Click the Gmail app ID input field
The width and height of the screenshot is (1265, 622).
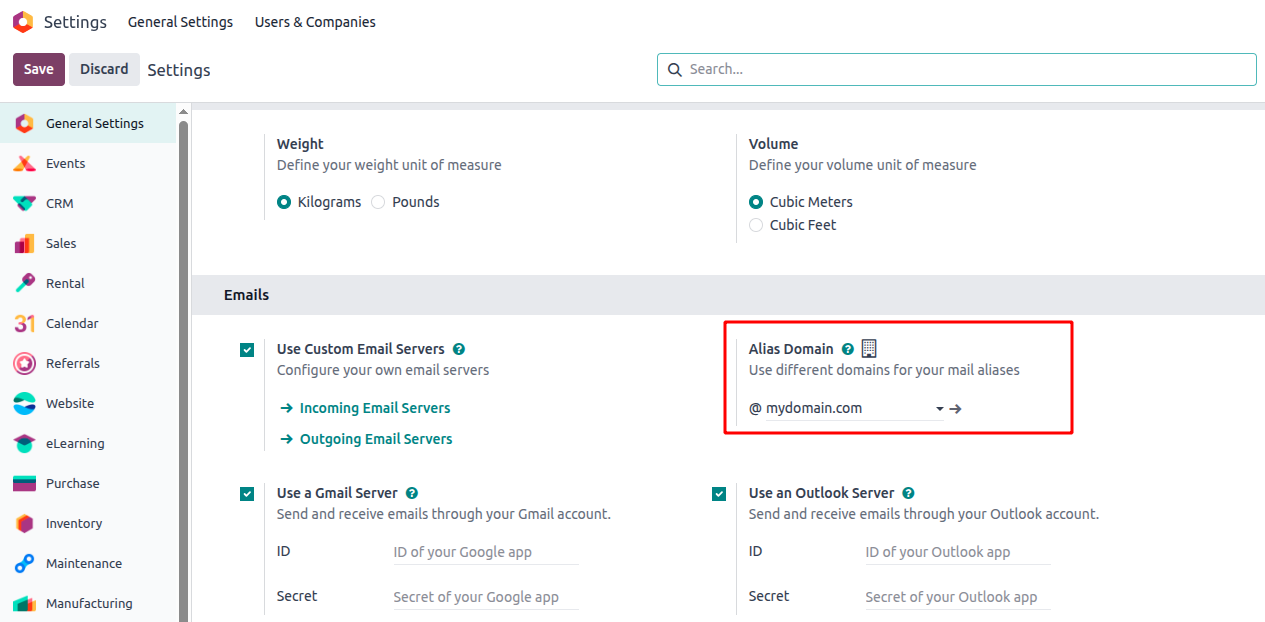coord(485,552)
